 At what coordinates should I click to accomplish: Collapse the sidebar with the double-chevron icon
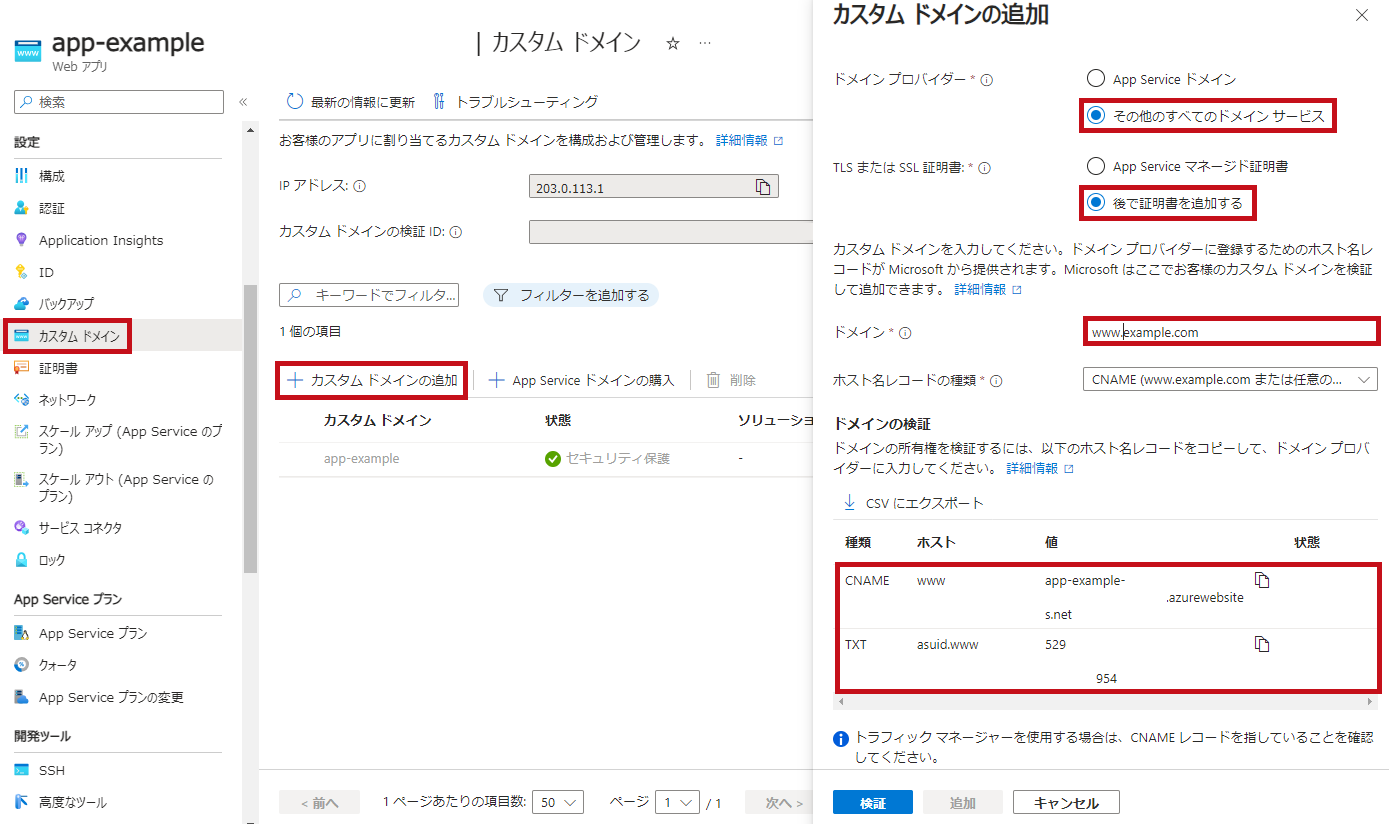242,102
